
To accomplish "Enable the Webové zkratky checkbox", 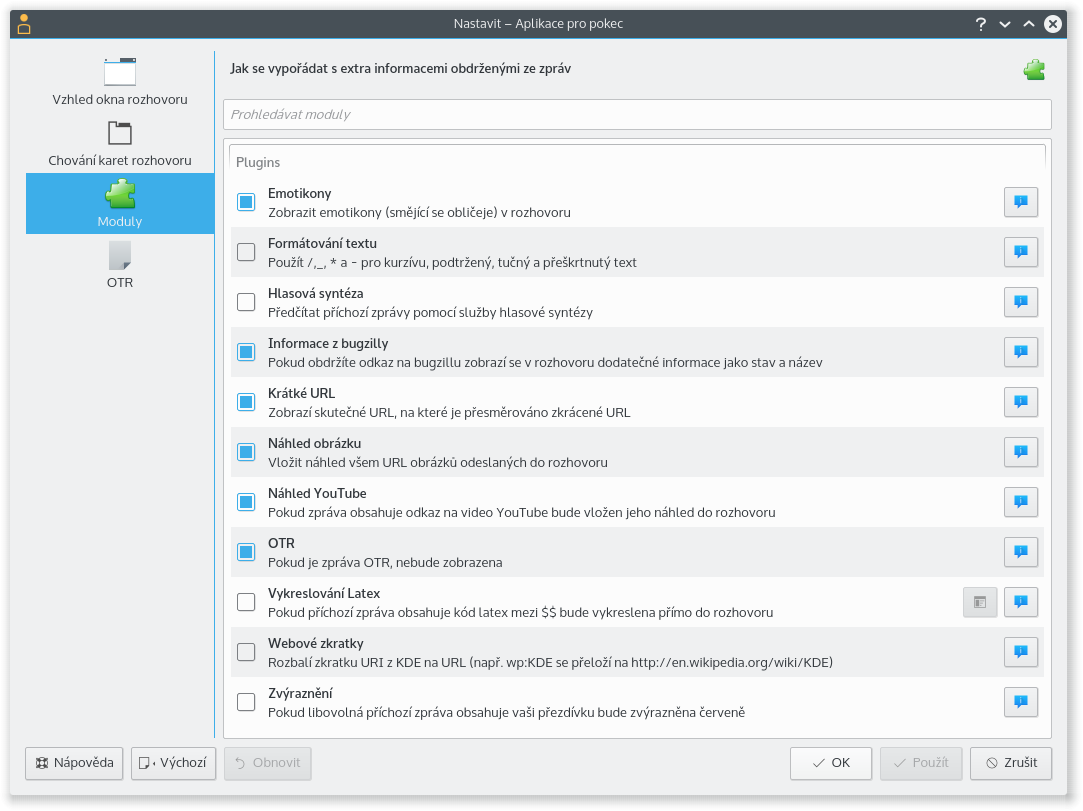I will click(246, 651).
